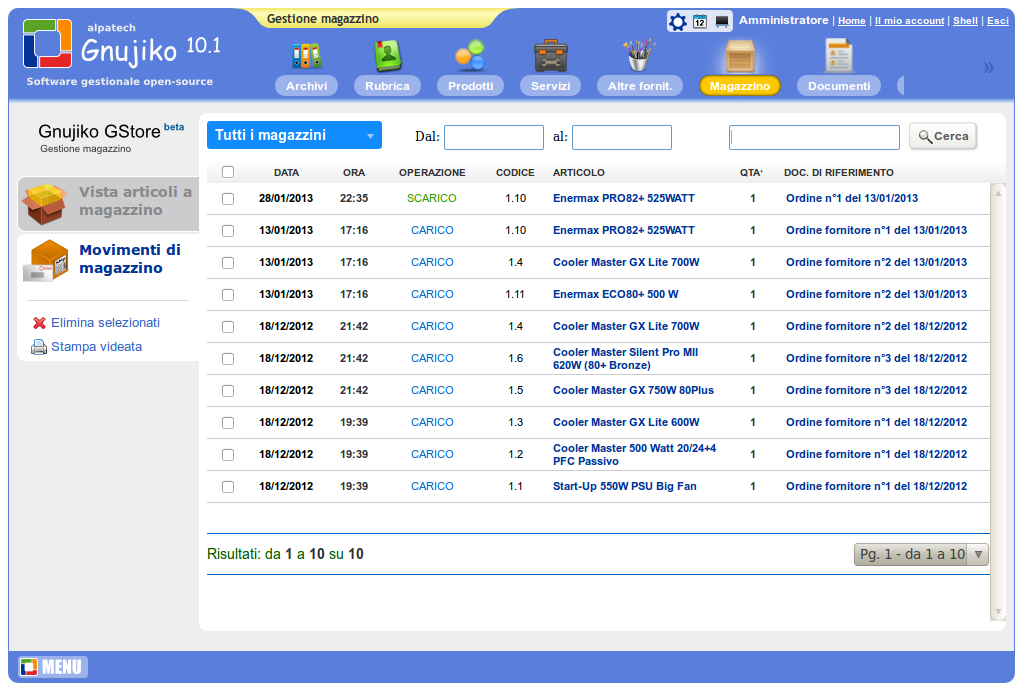This screenshot has width=1022, height=690.
Task: Check the row for the 28/01/2013 SCARICO movement
Action: point(228,198)
